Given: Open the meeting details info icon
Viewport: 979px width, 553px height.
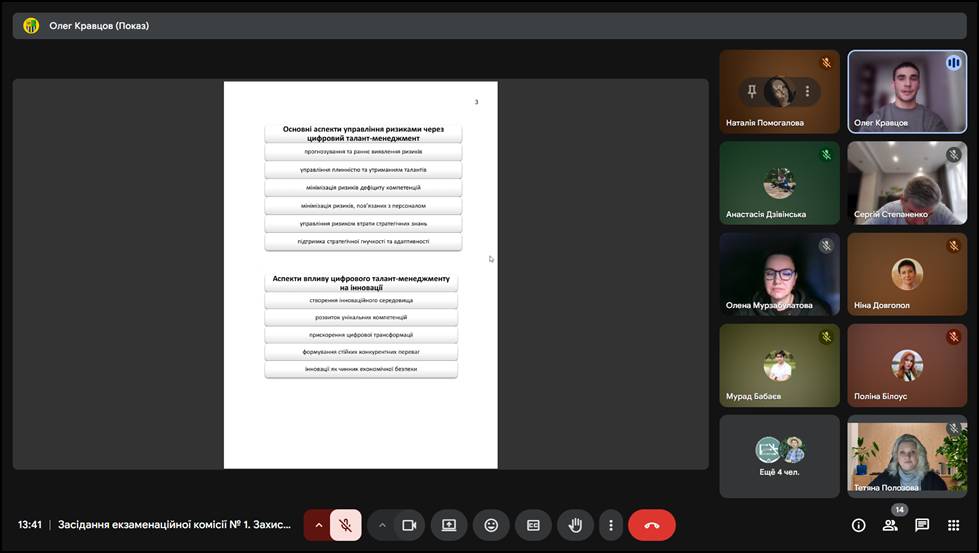Looking at the screenshot, I should click(x=858, y=525).
